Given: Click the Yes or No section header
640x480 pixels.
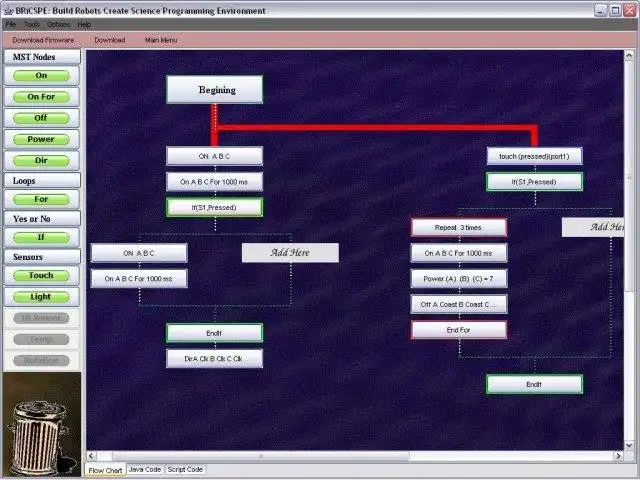Looking at the screenshot, I should tap(42, 219).
